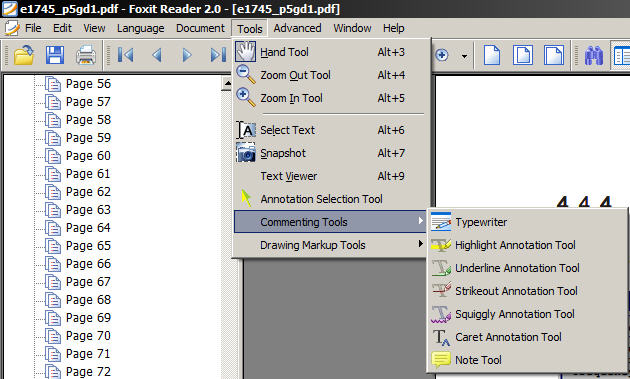Image resolution: width=630 pixels, height=379 pixels.
Task: Open a file with the folder toolbar icon
Action: [24, 55]
